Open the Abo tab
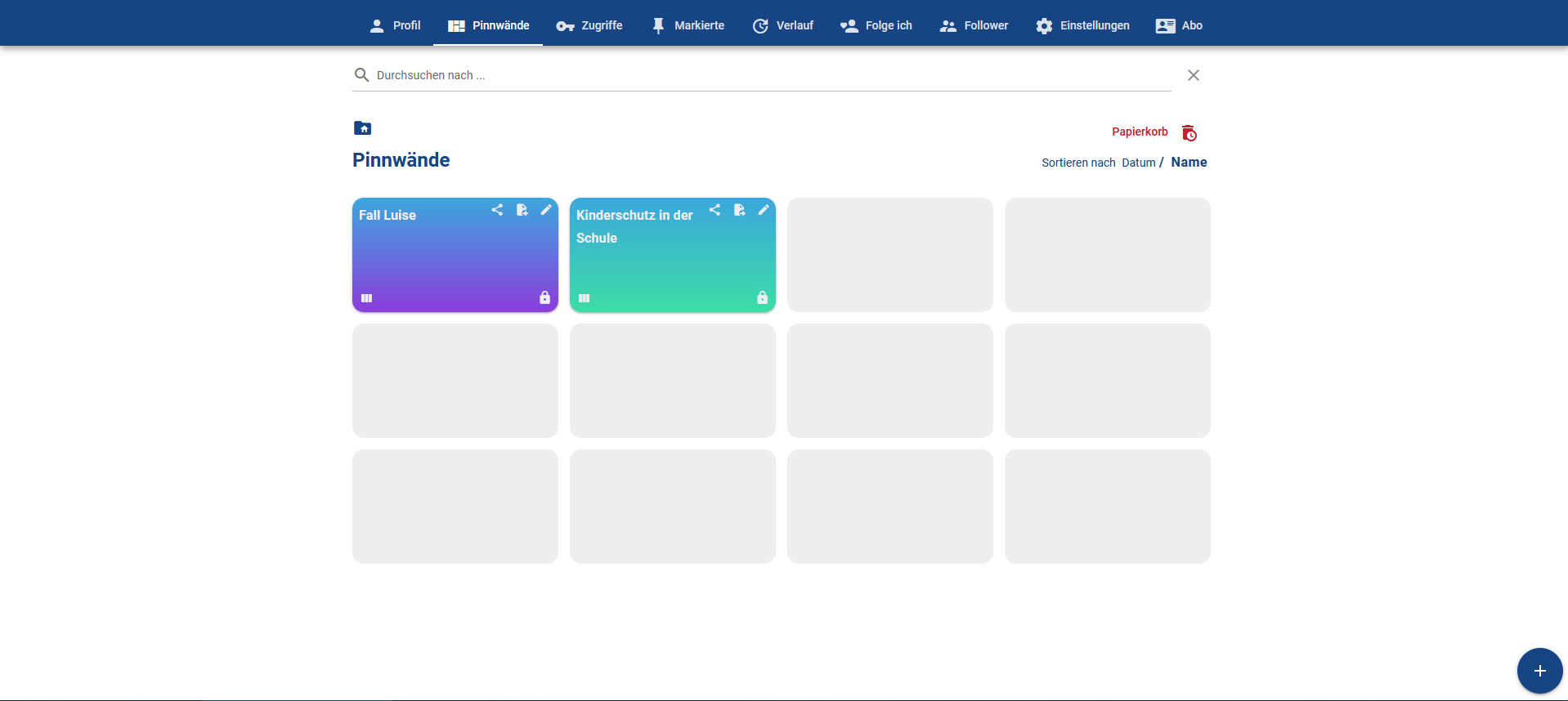 (x=1179, y=25)
